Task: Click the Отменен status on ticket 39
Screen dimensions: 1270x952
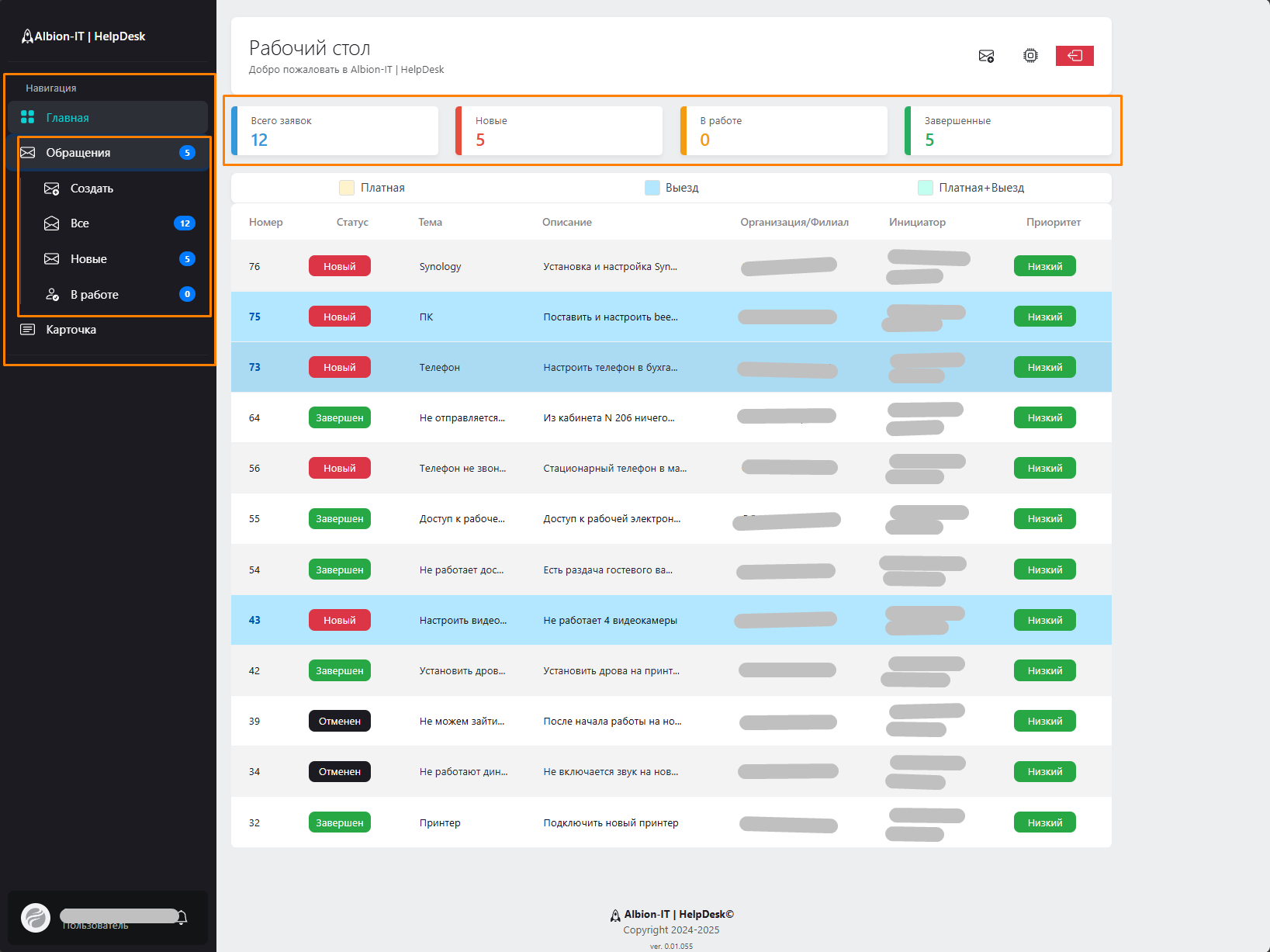Action: coord(340,721)
